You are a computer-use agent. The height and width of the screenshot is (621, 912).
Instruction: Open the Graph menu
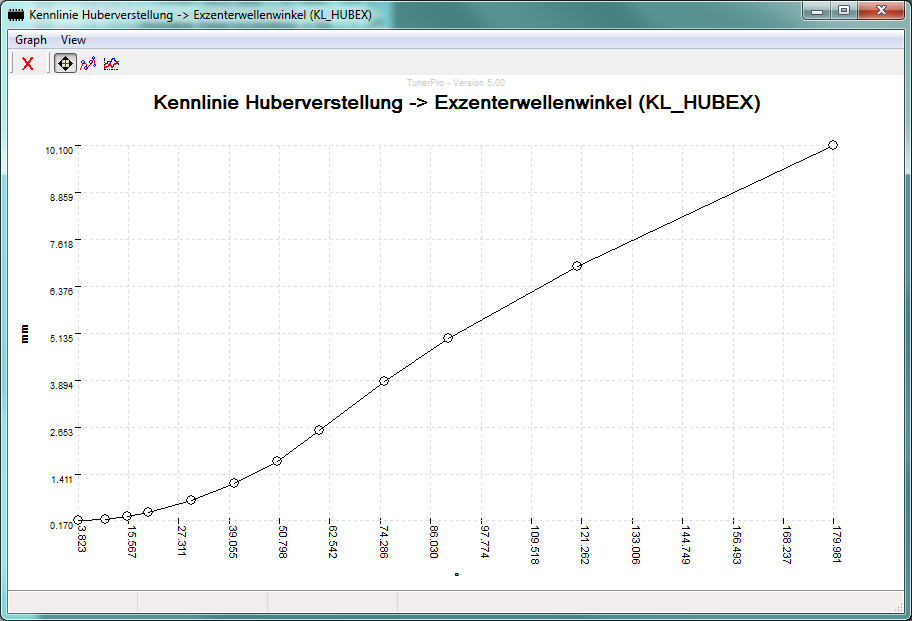pos(31,40)
